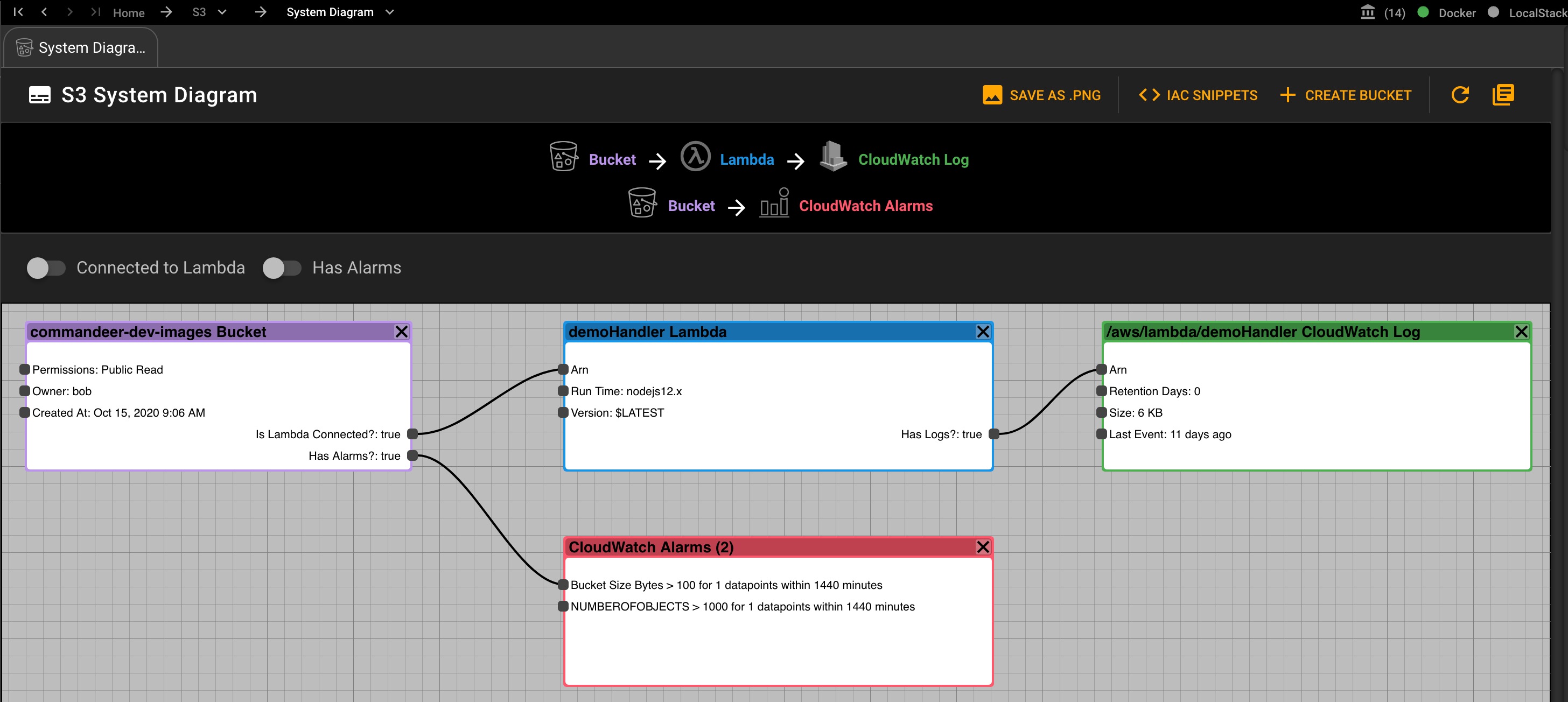Click the Retention Days port
Image resolution: width=1568 pixels, height=702 pixels.
1101,390
